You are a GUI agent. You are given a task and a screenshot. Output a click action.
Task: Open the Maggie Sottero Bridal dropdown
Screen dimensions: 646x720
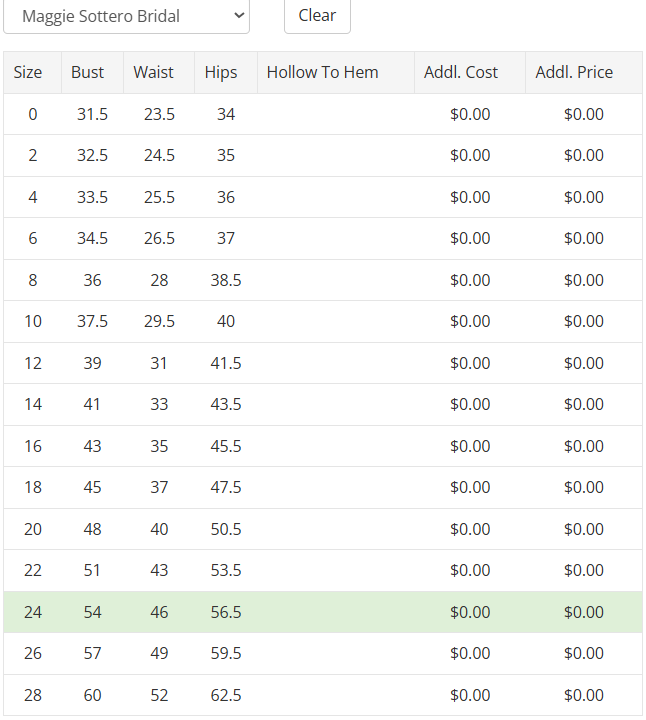pos(126,16)
